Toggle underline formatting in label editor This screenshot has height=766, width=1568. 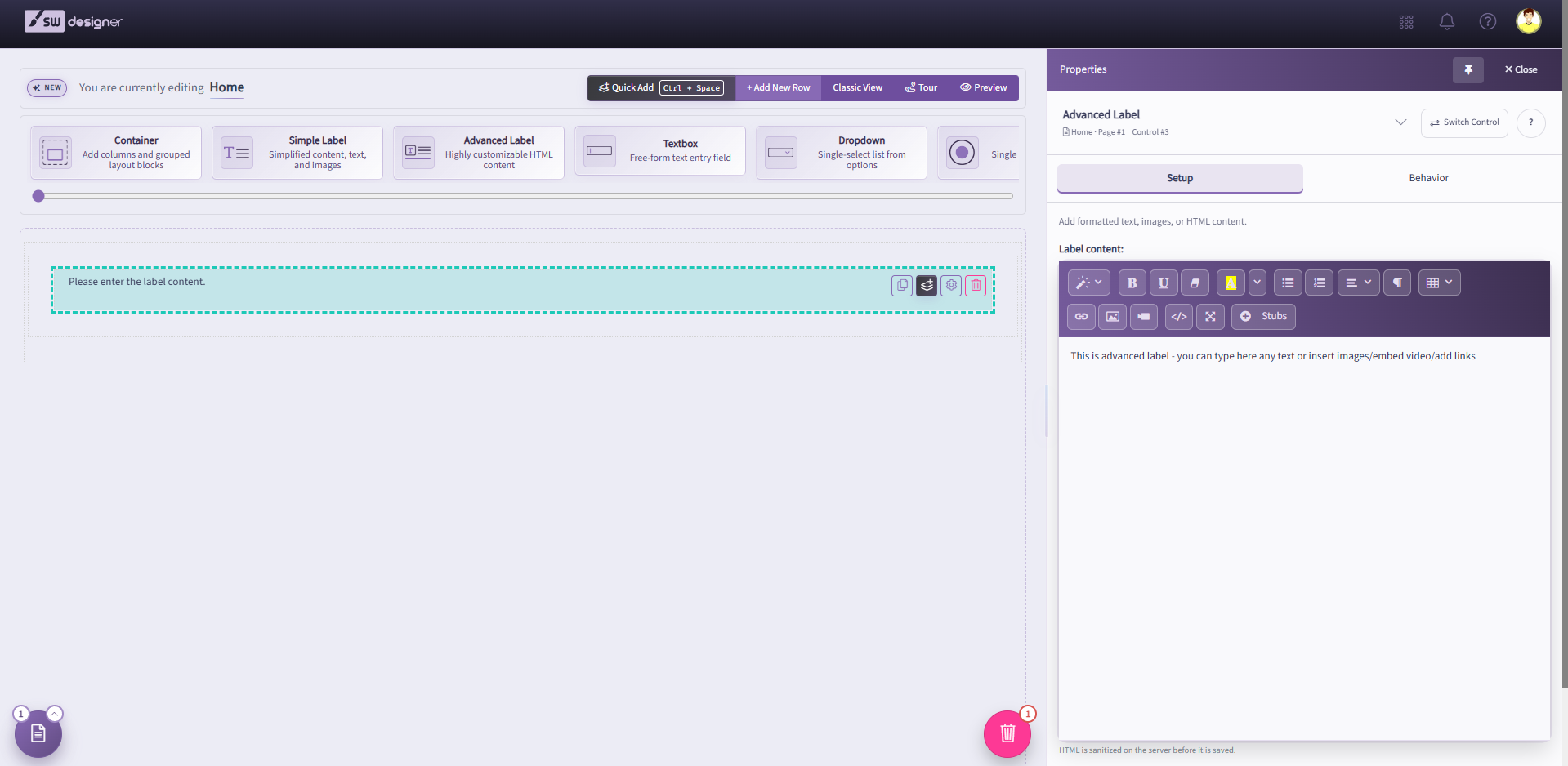tap(1164, 283)
